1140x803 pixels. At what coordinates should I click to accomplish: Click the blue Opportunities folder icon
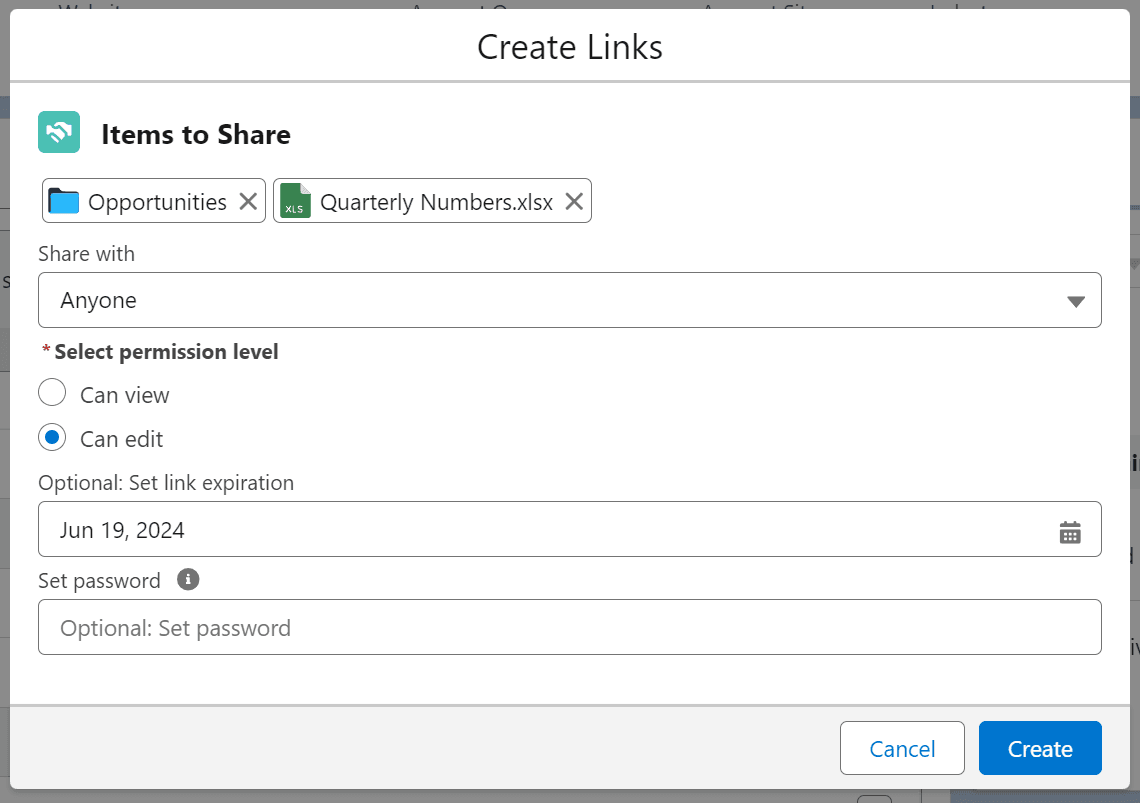pyautogui.click(x=64, y=201)
